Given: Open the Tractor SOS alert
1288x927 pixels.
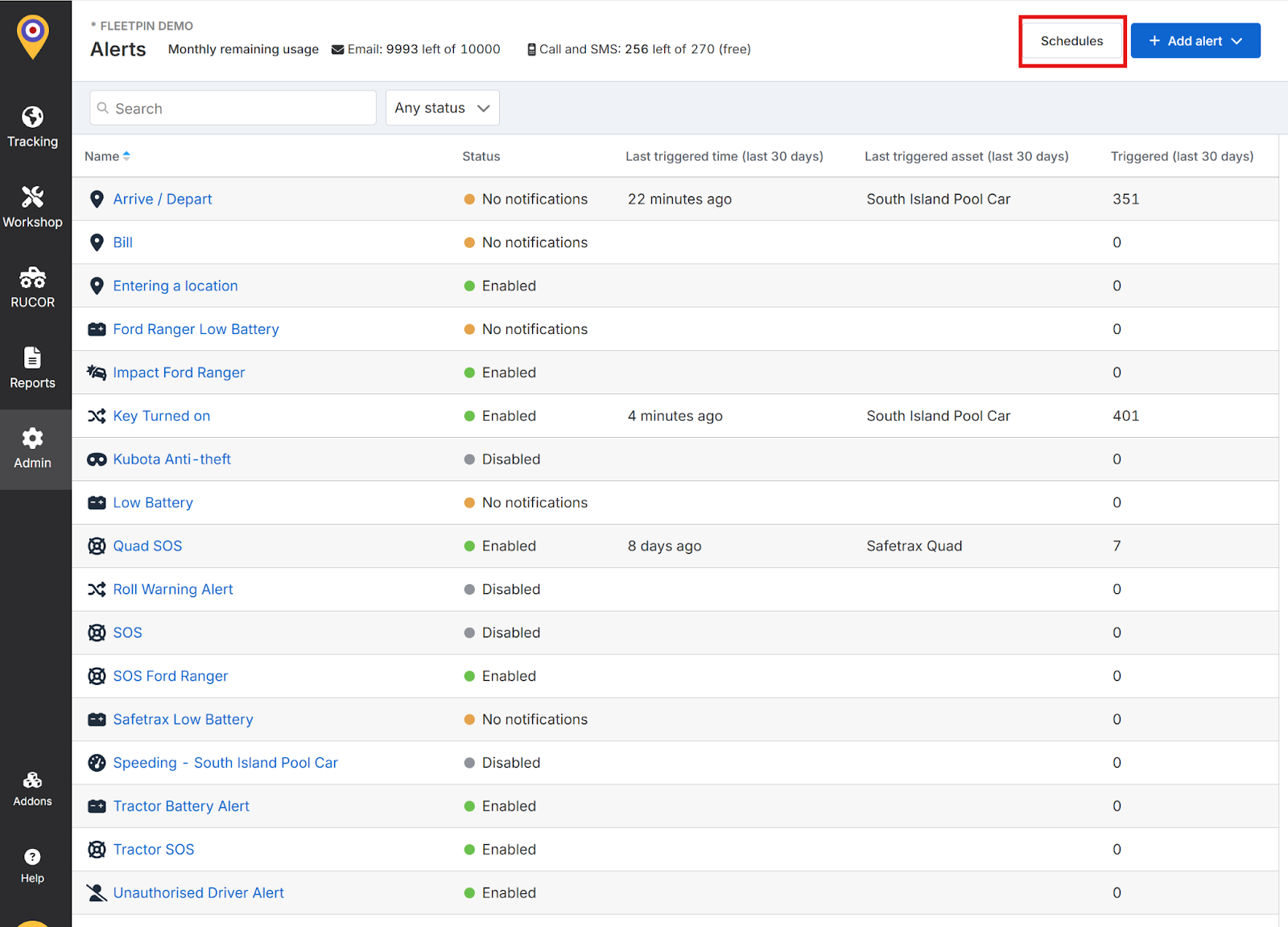Looking at the screenshot, I should point(154,850).
